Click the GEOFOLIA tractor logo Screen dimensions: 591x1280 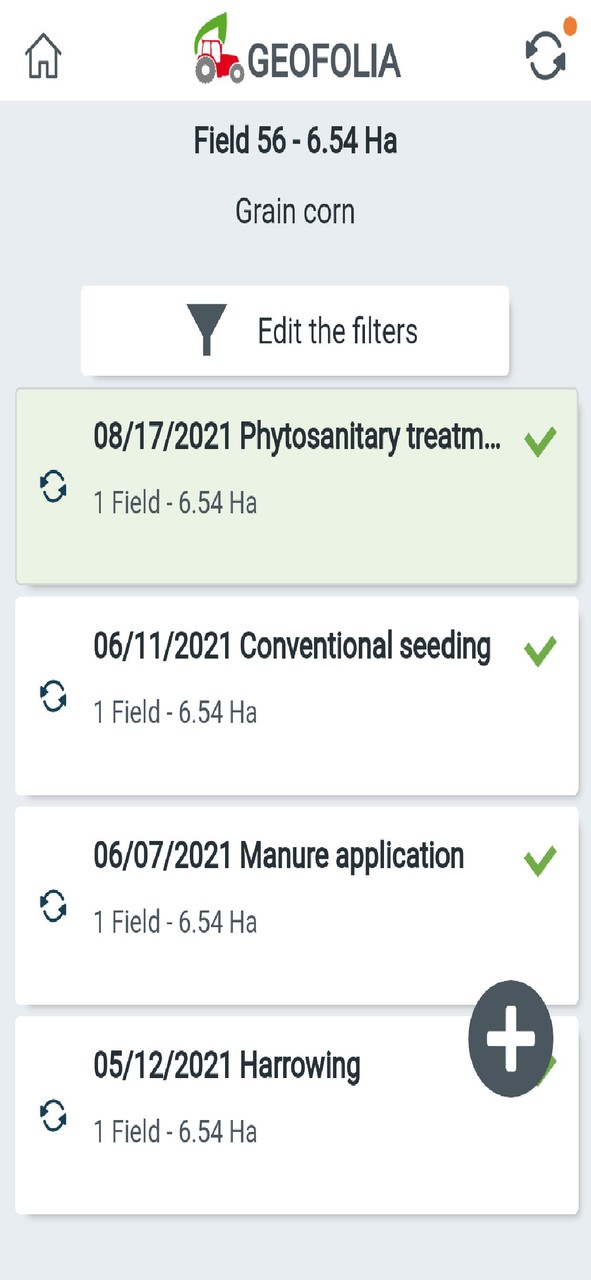pyautogui.click(x=218, y=55)
